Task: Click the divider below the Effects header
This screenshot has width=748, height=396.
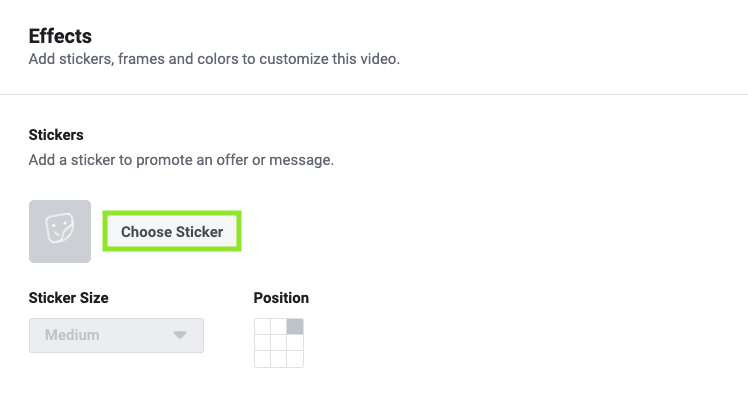Action: pos(374,94)
